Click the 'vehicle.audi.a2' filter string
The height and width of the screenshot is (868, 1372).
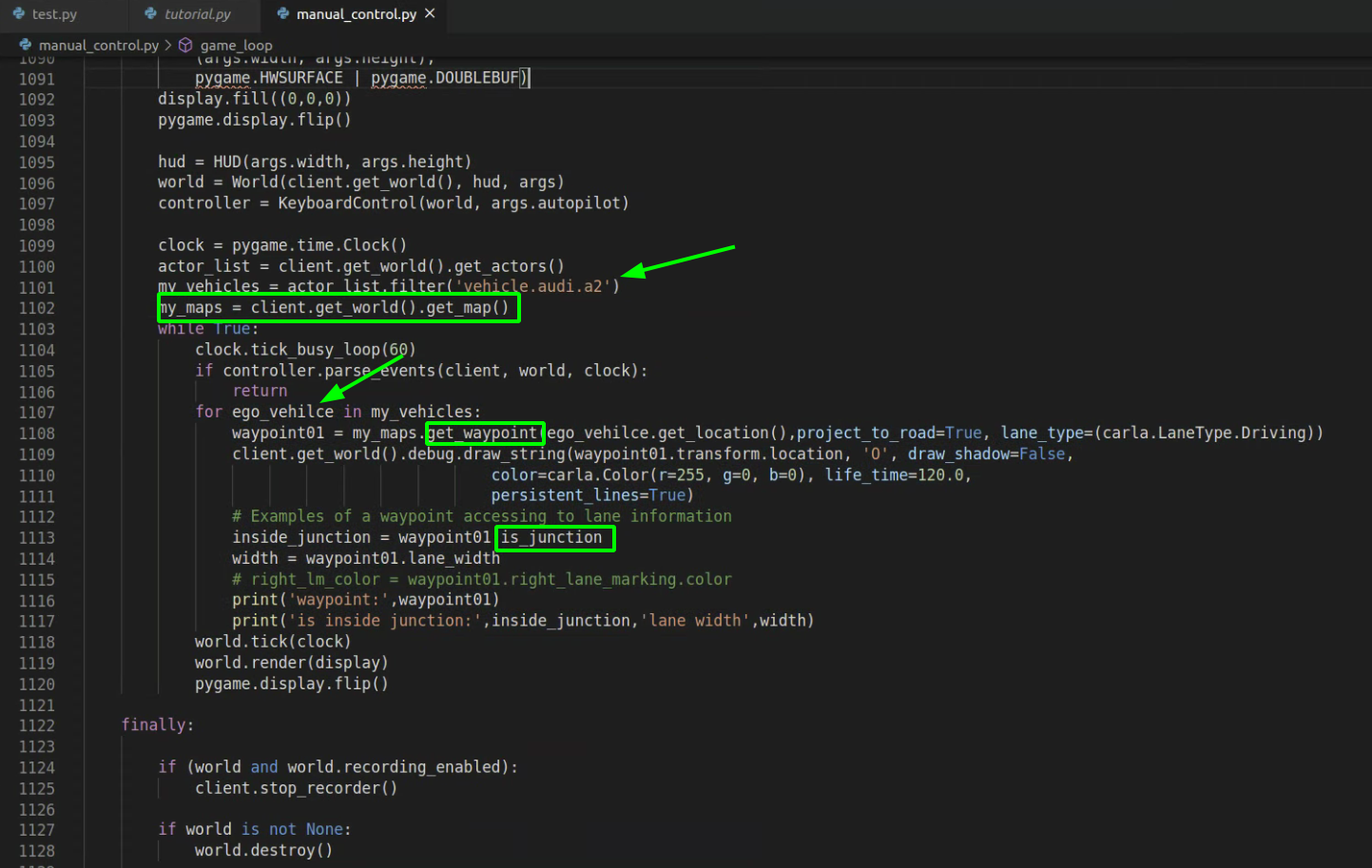pos(533,286)
